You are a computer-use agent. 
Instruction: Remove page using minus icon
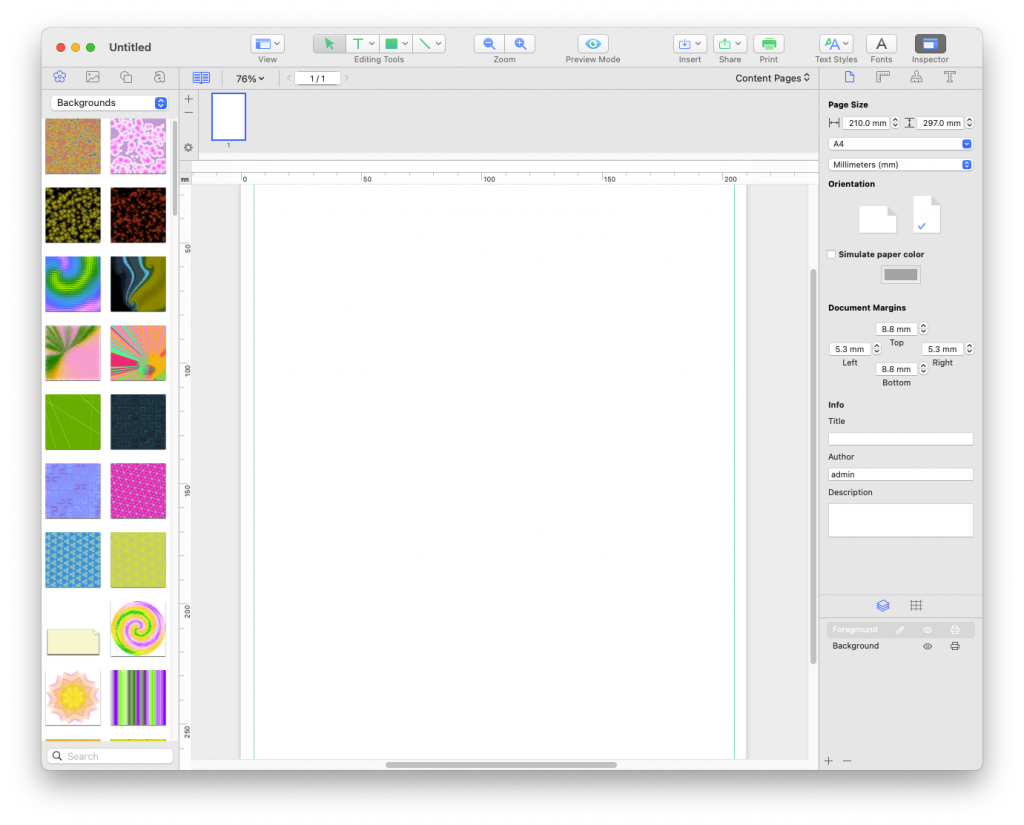[188, 113]
